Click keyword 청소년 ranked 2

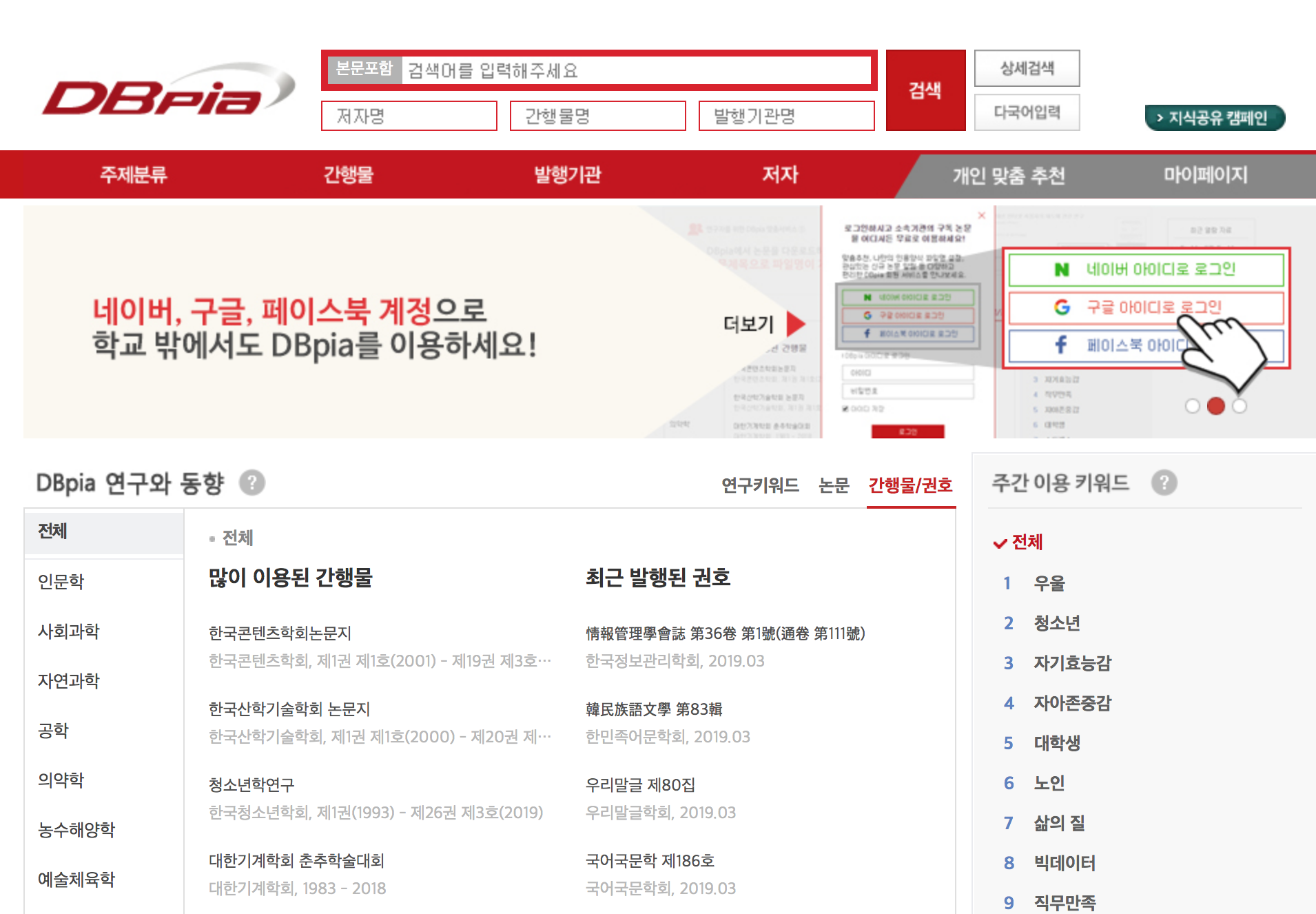pyautogui.click(x=1057, y=624)
